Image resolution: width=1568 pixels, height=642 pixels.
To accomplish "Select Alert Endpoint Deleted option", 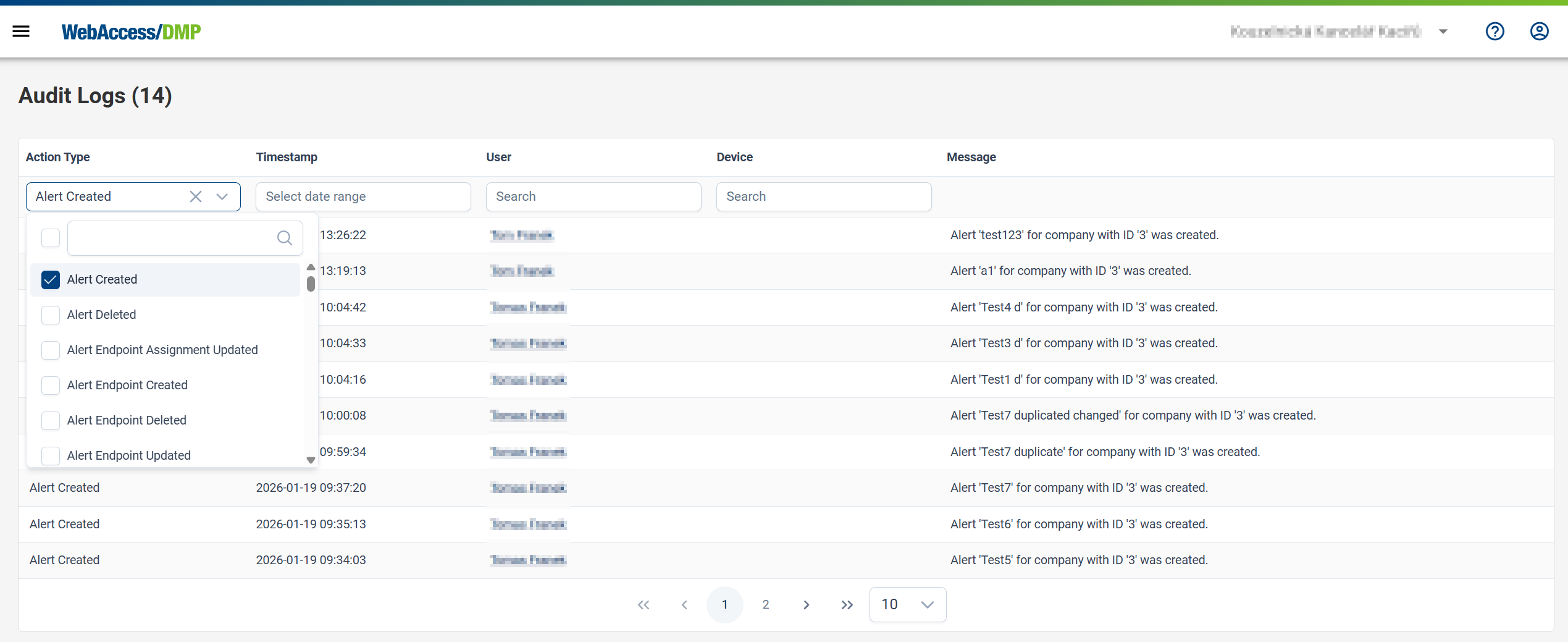I will [127, 420].
